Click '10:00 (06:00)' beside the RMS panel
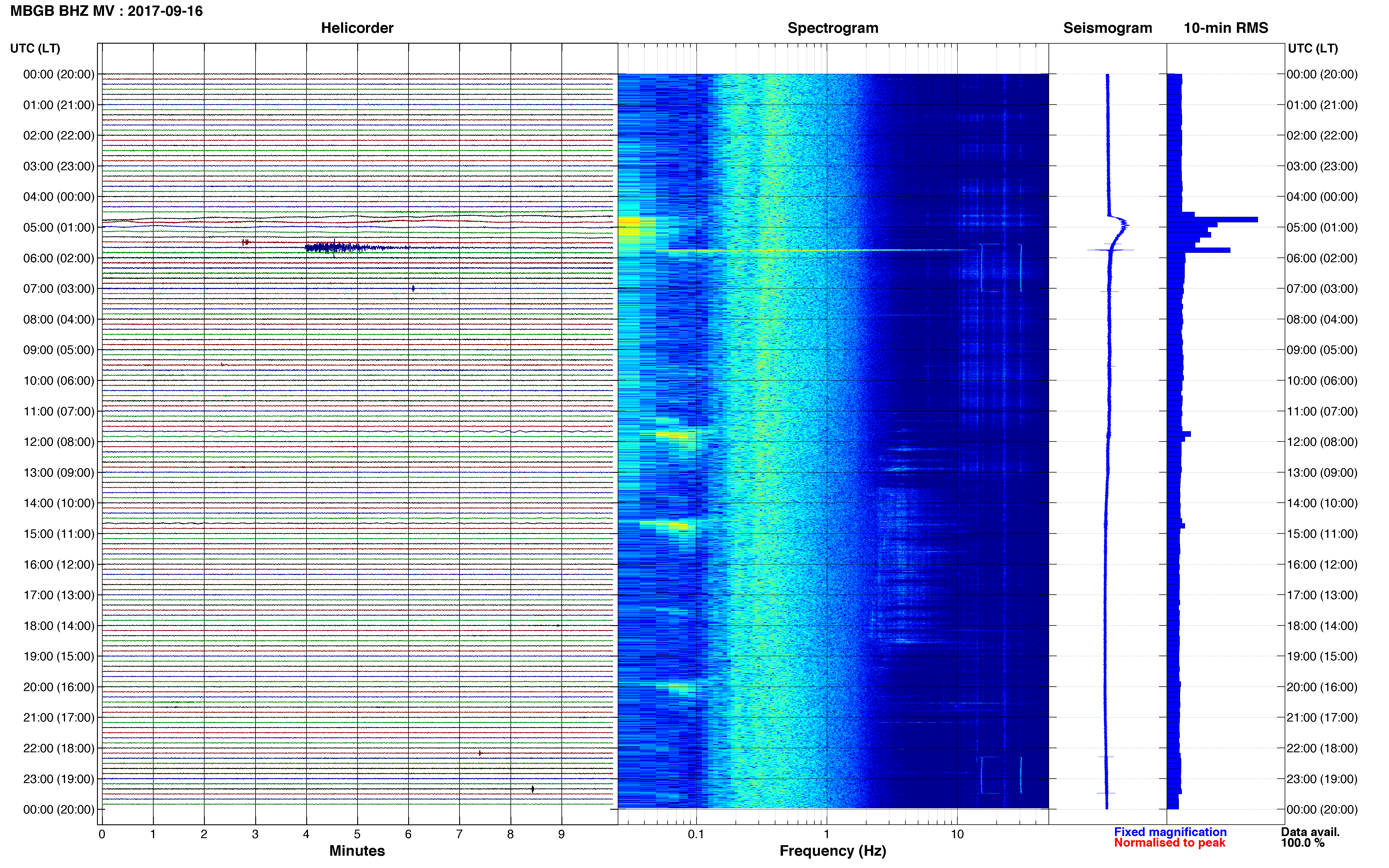The width and height of the screenshot is (1389, 868). click(1322, 381)
